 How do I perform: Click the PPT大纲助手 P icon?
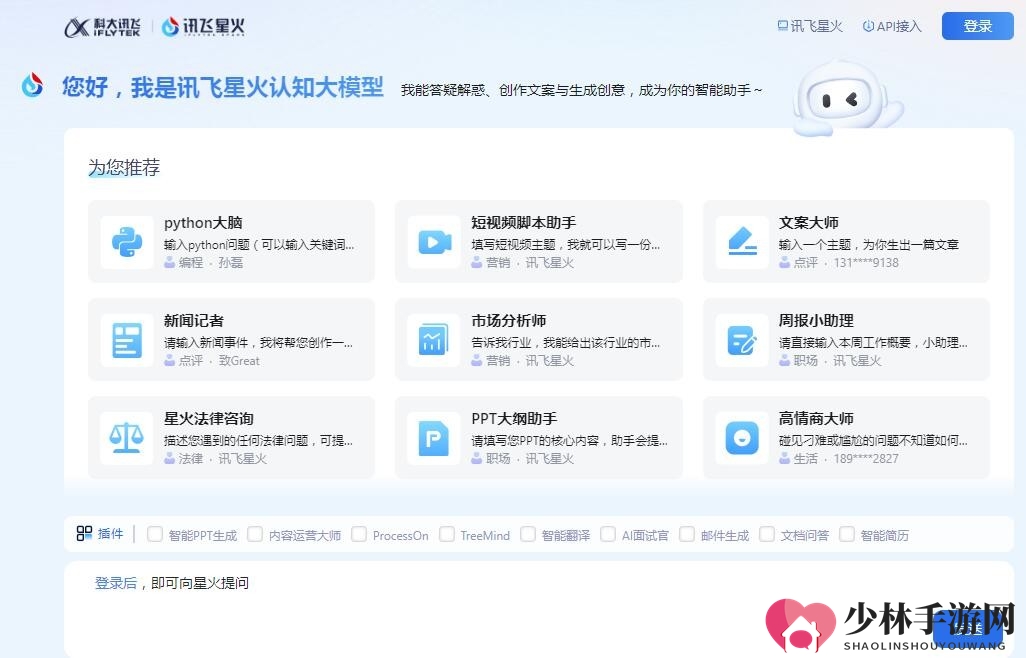(x=434, y=438)
